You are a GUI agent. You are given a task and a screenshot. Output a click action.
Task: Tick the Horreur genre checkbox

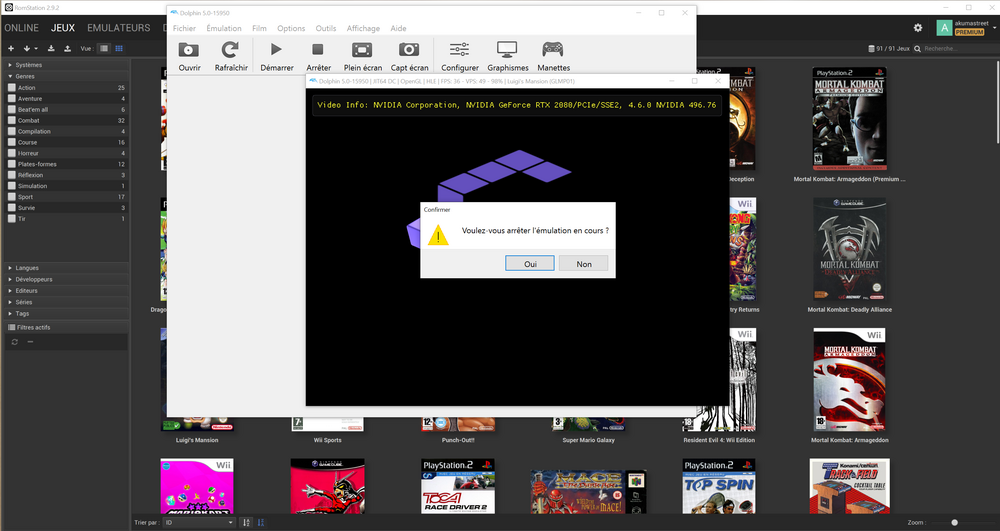click(12, 153)
